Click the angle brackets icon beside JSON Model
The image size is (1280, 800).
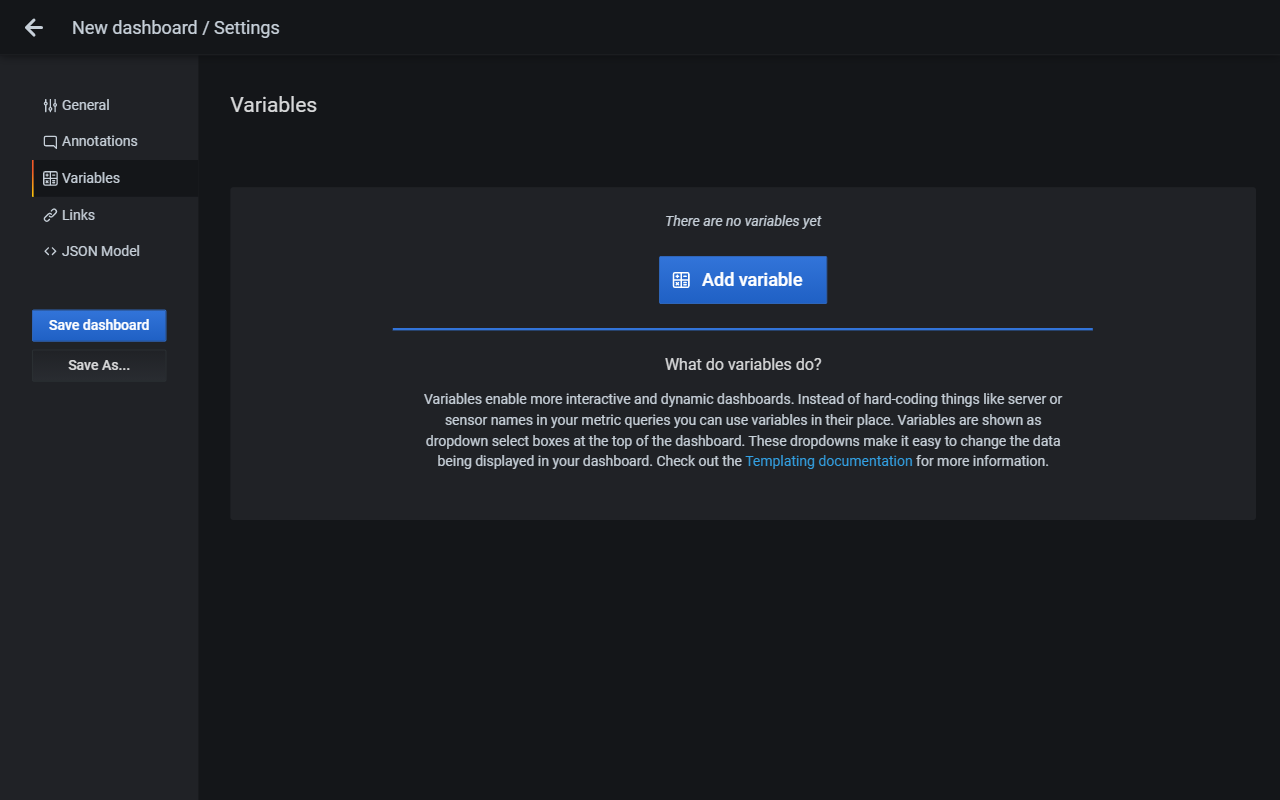point(49,251)
